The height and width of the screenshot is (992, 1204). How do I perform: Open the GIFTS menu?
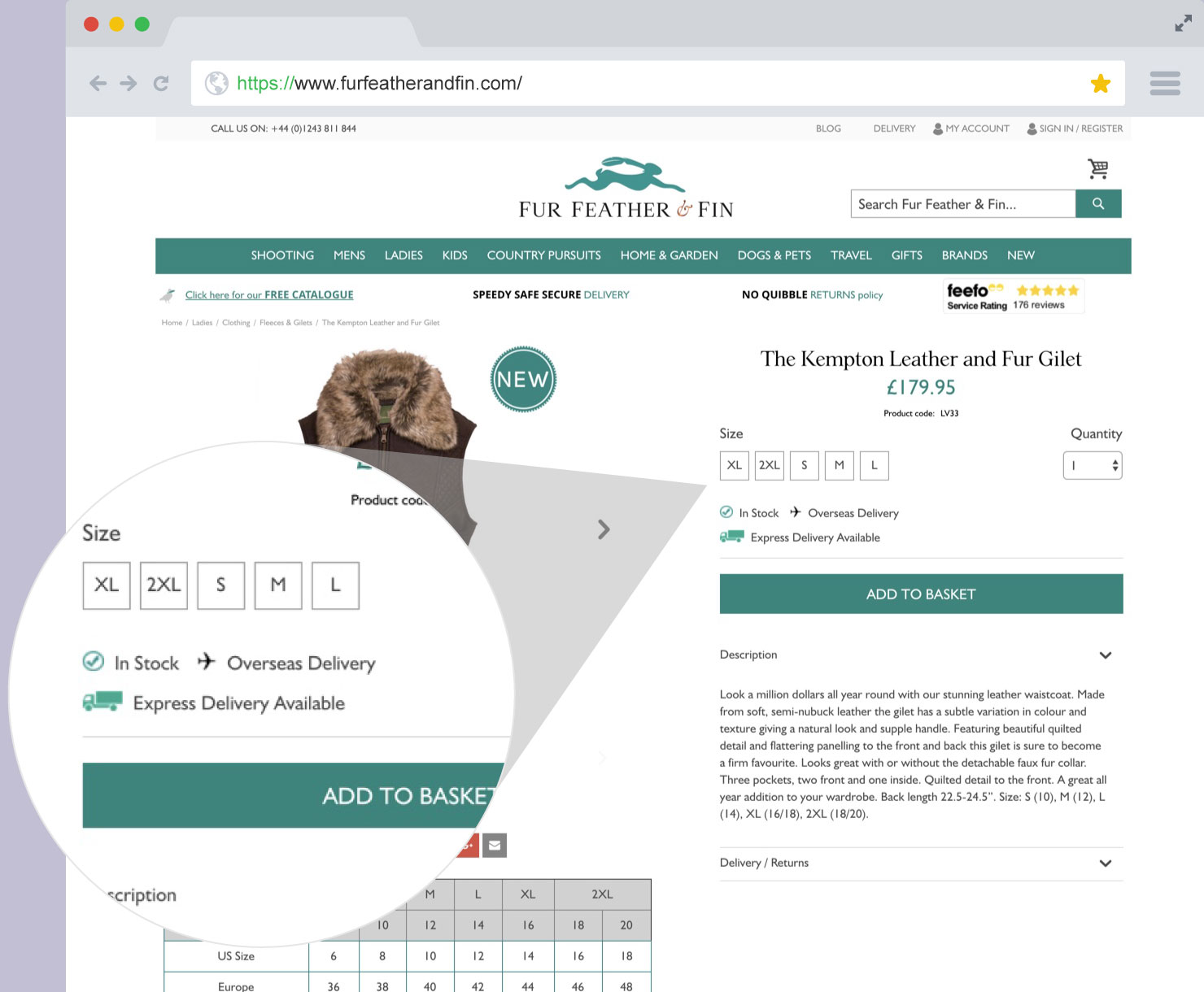pos(907,255)
